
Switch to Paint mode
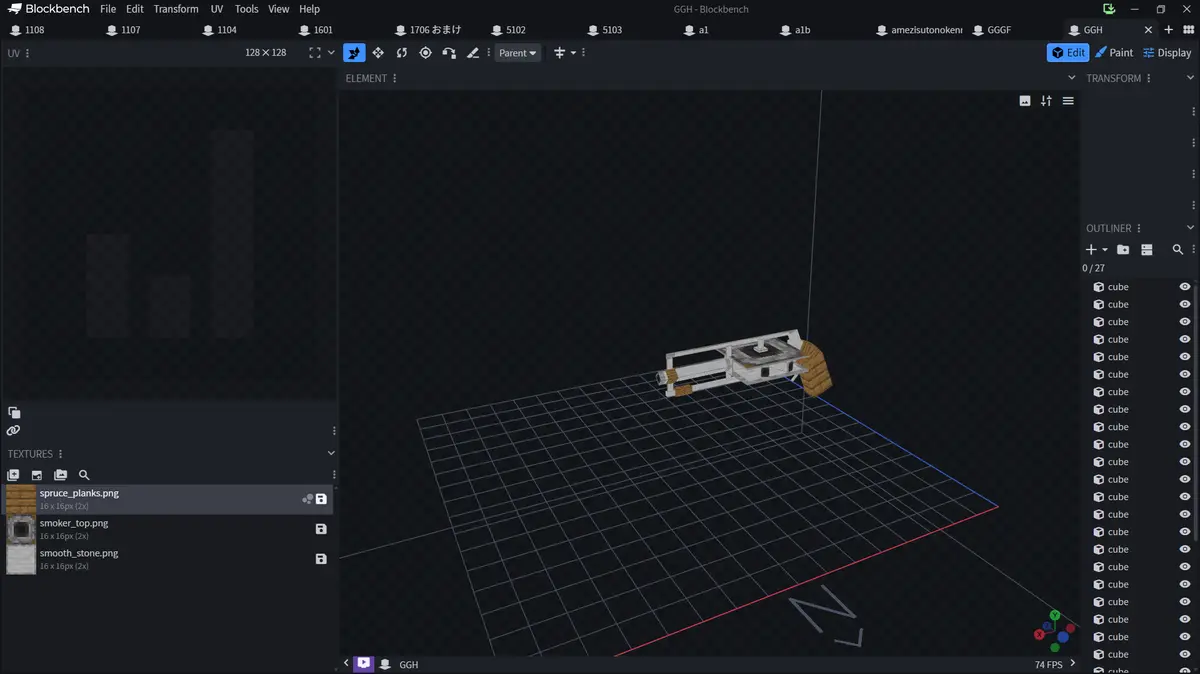pos(1114,53)
